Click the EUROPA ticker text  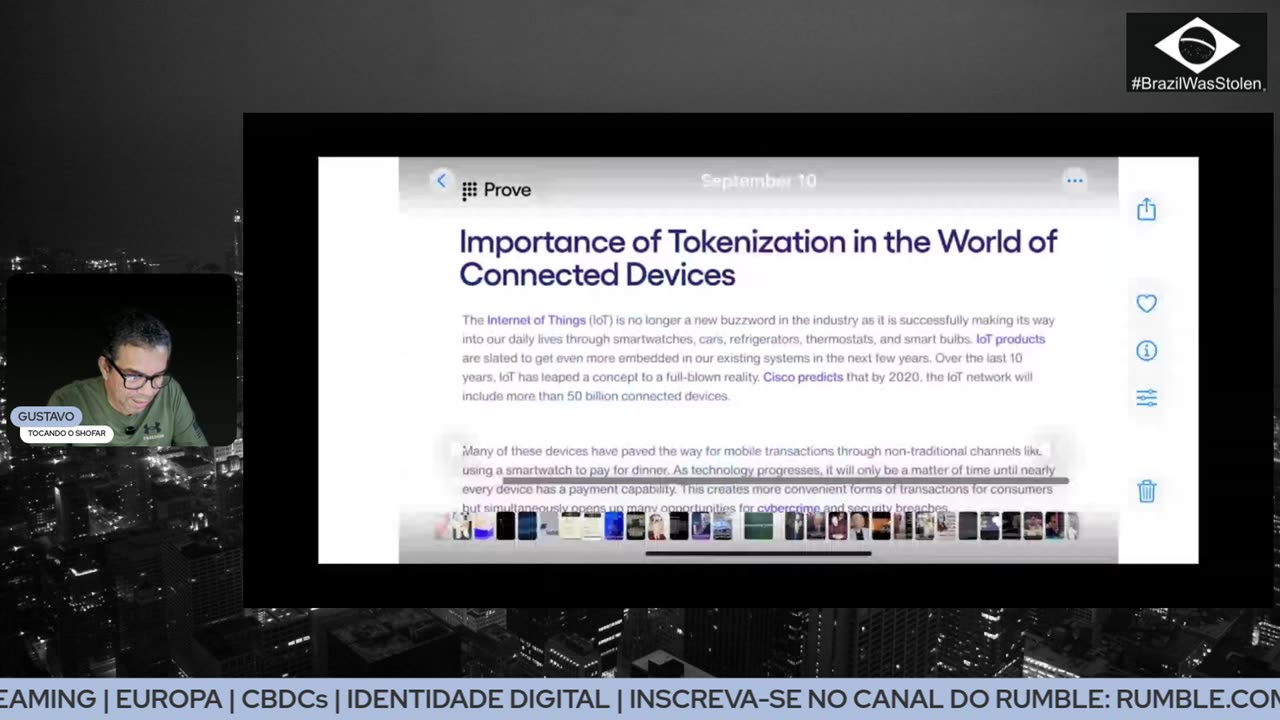point(168,699)
